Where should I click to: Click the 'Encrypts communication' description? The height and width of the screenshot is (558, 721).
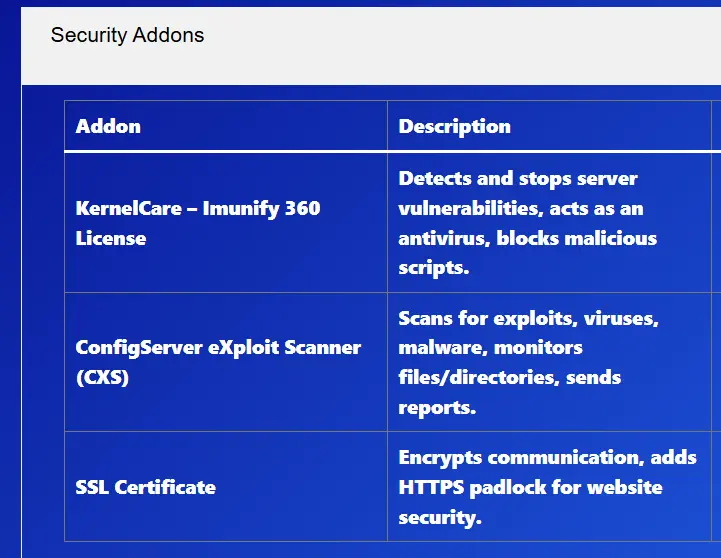click(547, 487)
